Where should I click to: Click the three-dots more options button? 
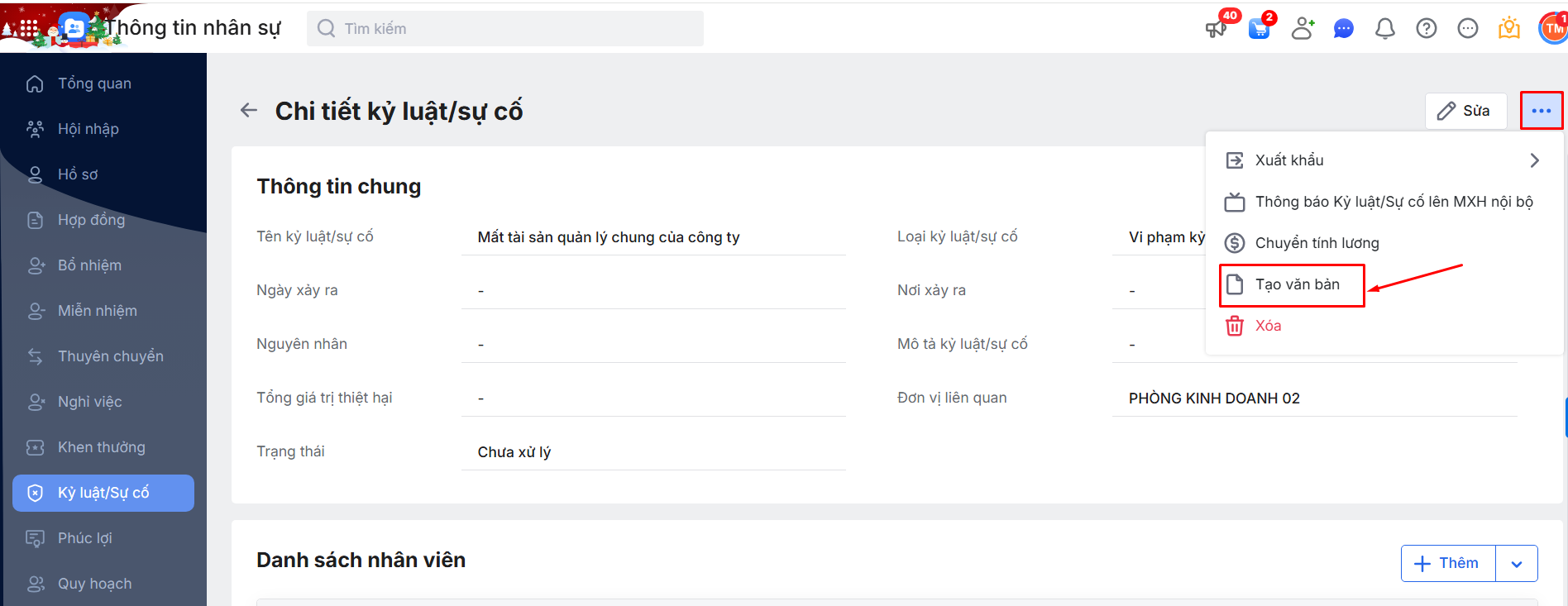pyautogui.click(x=1542, y=111)
